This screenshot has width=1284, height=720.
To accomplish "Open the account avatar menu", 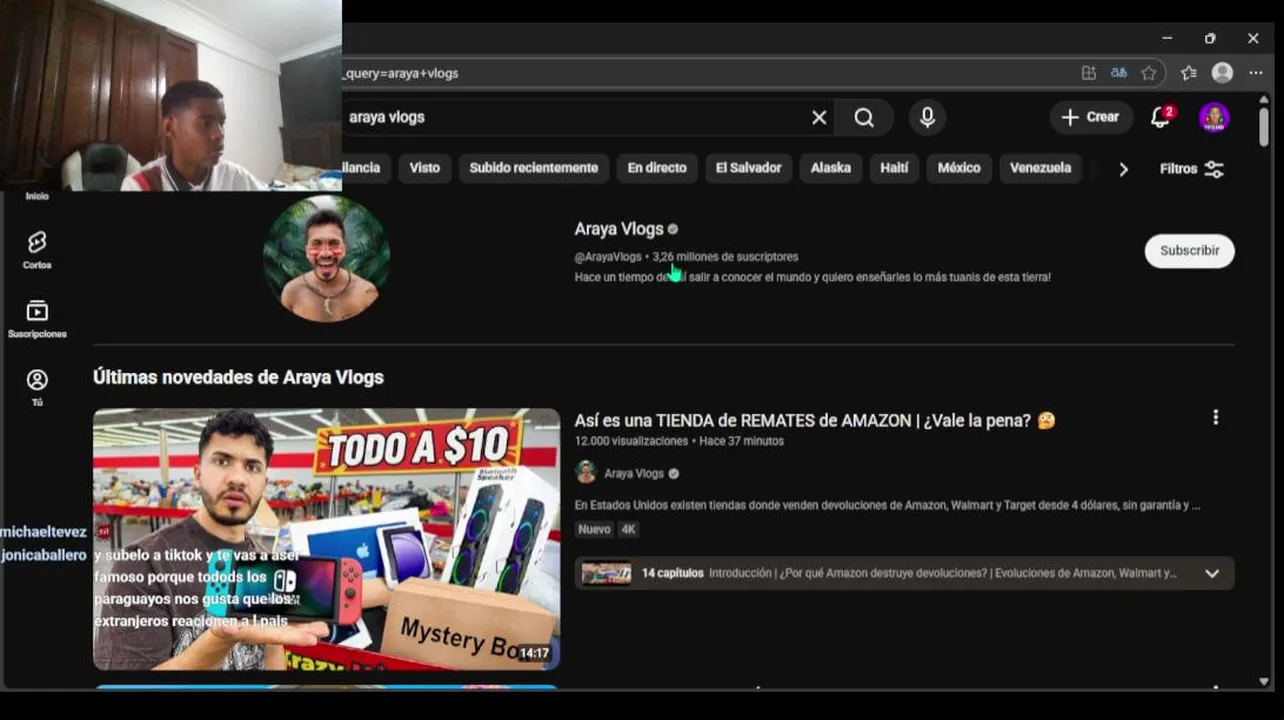I will point(1214,117).
